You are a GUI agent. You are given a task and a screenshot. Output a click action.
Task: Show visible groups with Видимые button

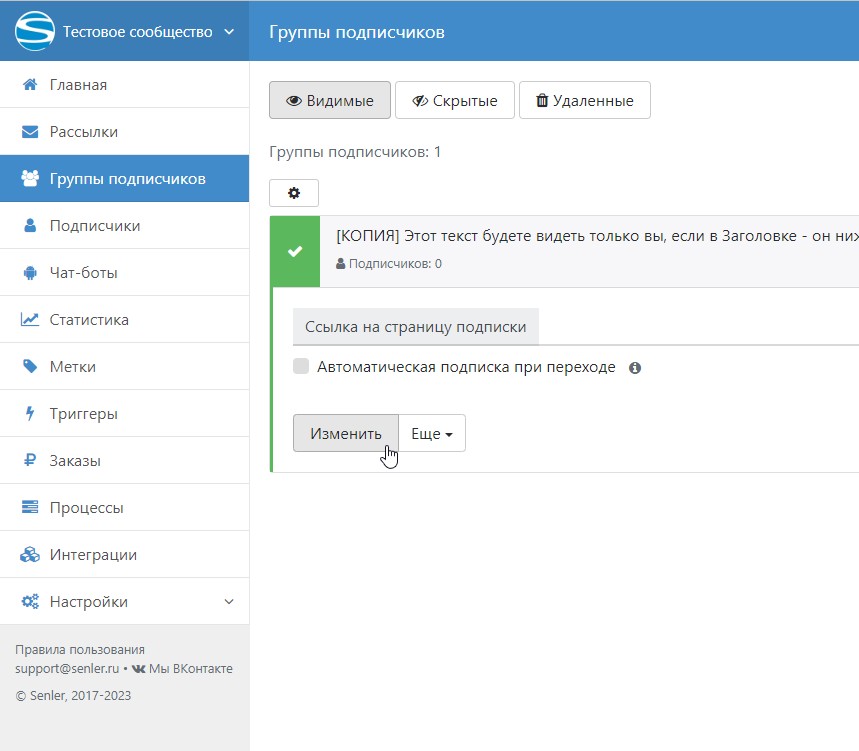[x=330, y=101]
